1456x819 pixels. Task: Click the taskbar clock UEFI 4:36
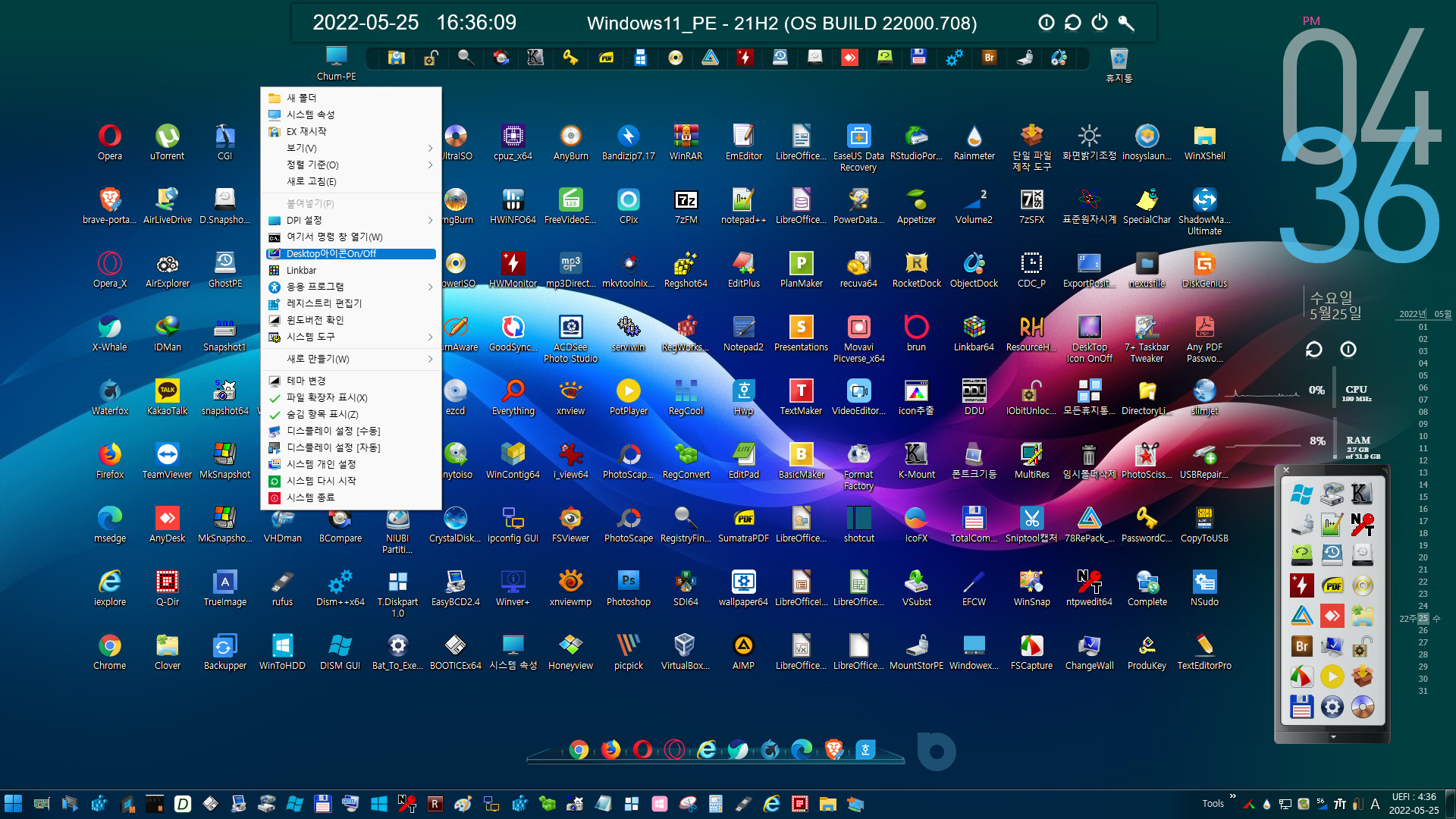(x=1414, y=804)
